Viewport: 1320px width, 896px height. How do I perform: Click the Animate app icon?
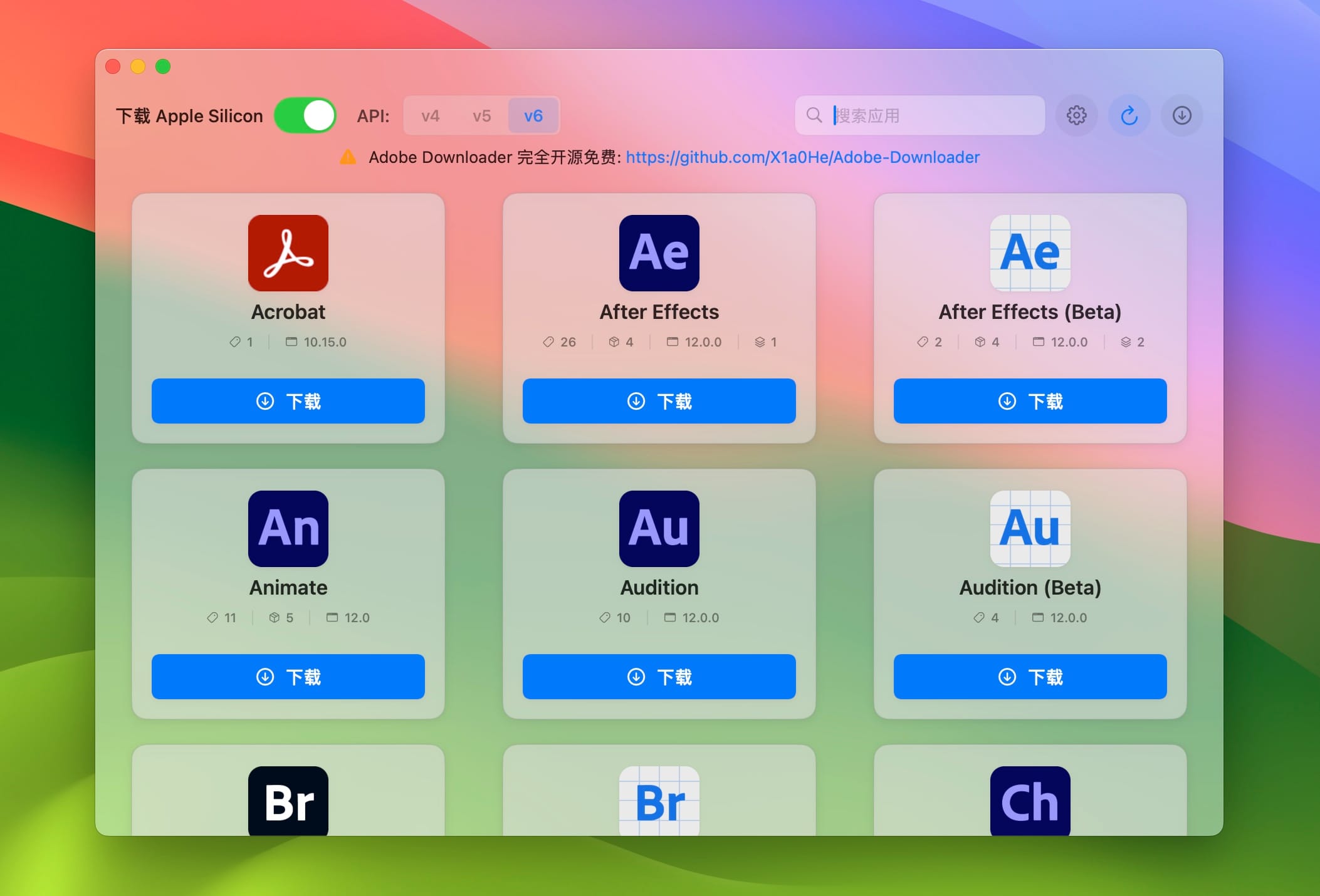tap(288, 528)
